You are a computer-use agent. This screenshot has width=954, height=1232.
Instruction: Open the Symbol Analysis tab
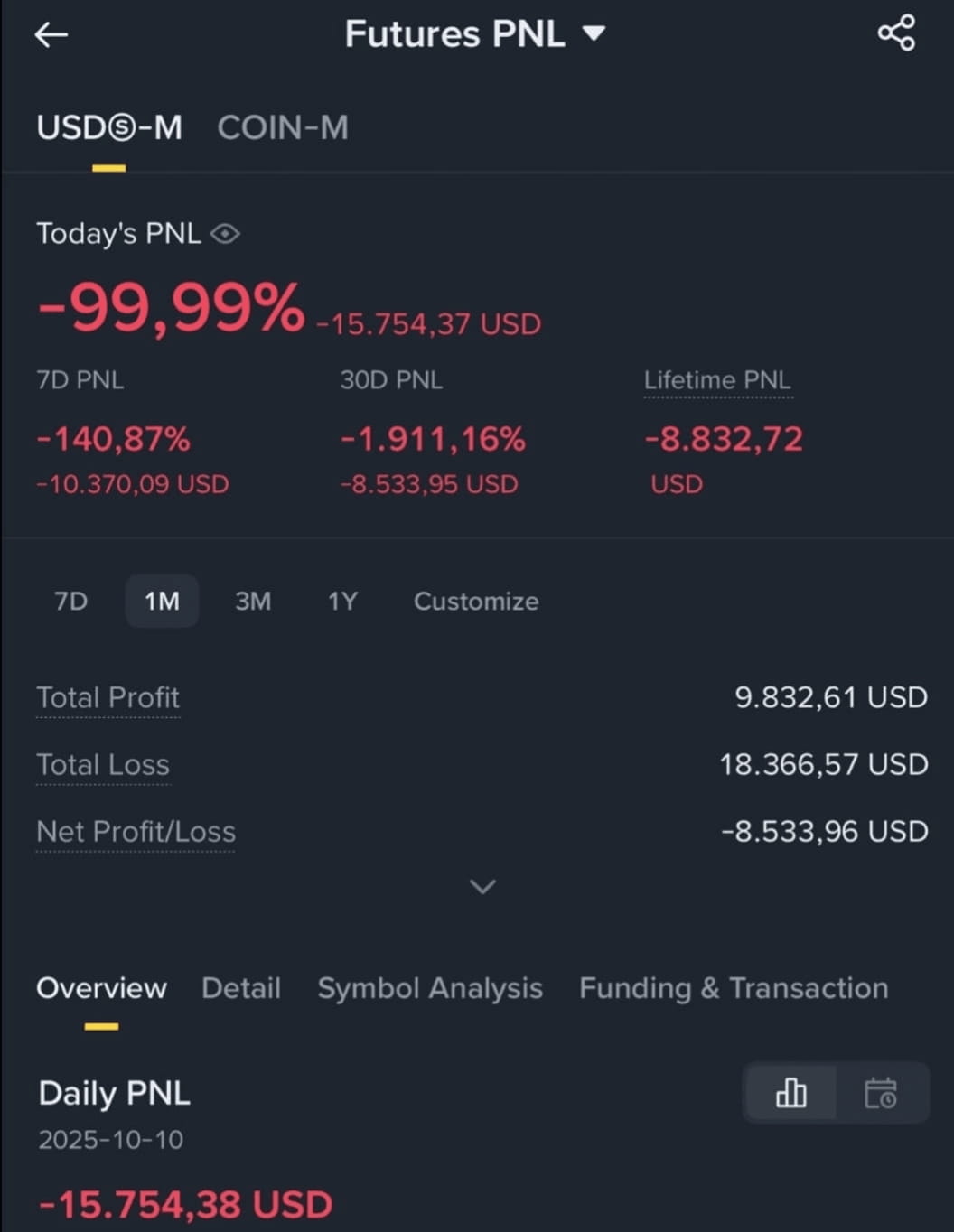pos(430,988)
